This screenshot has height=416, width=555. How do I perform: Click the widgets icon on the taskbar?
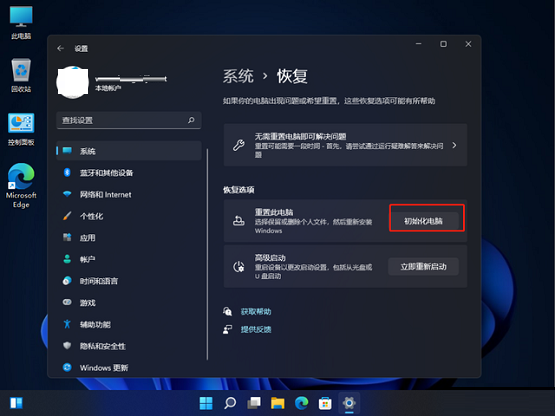pos(16,403)
